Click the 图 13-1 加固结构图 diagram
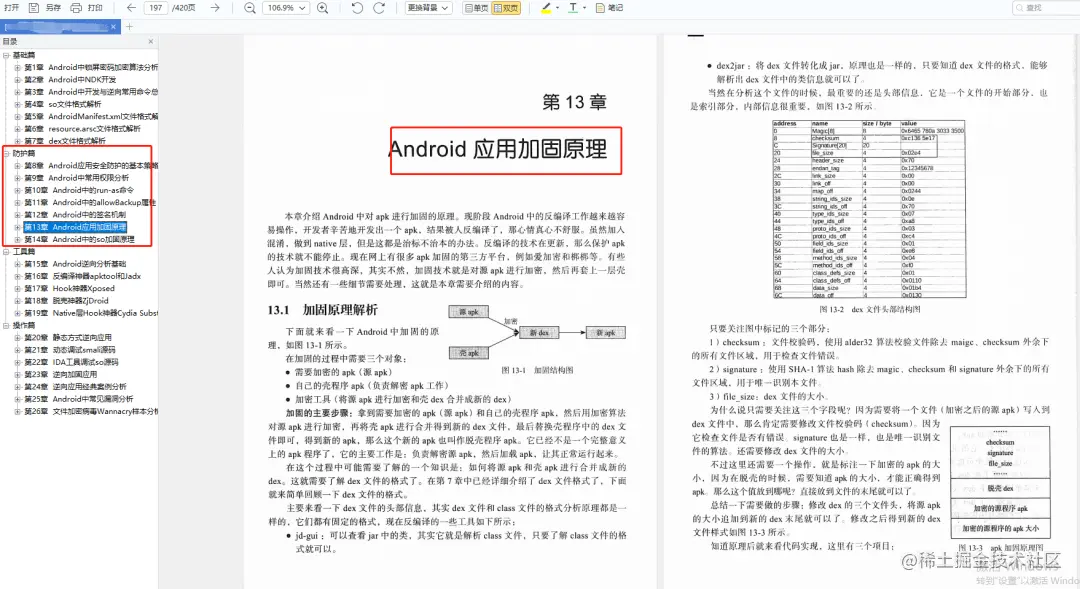Viewport: 1080px width, 589px height. tap(538, 333)
